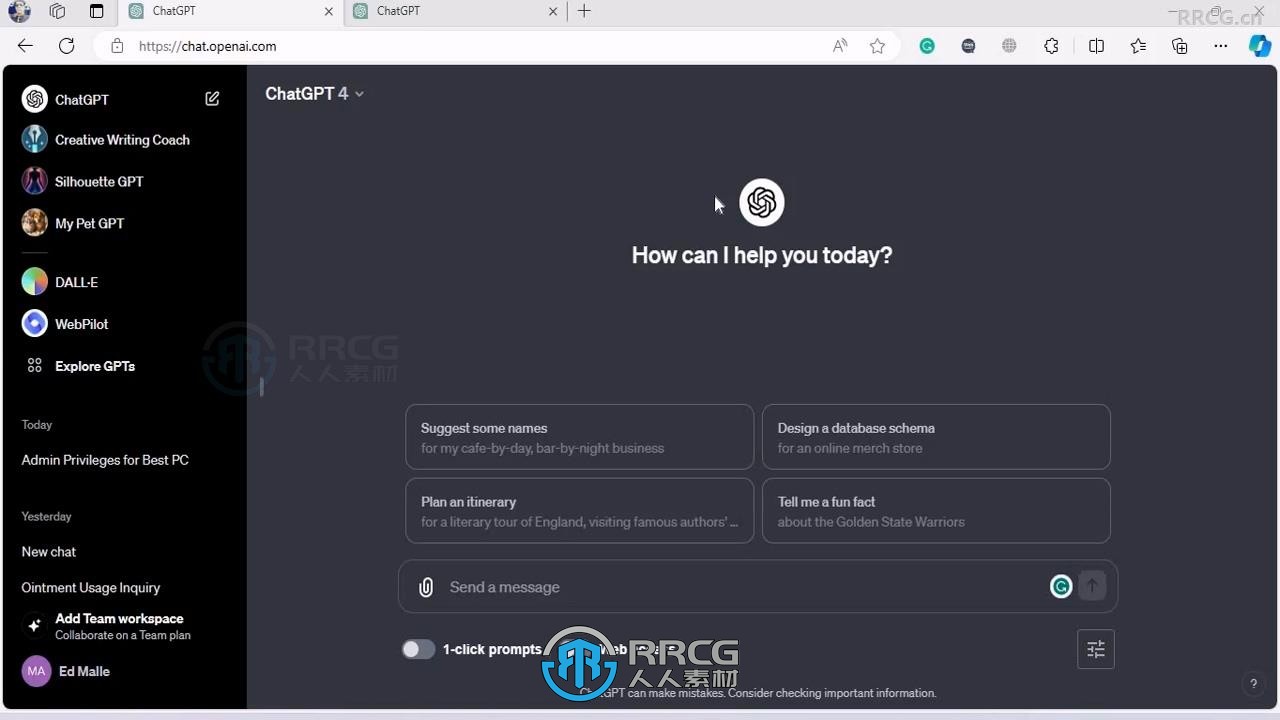Toggle the 1-click prompts switch
Image resolution: width=1280 pixels, height=720 pixels.
(x=418, y=649)
